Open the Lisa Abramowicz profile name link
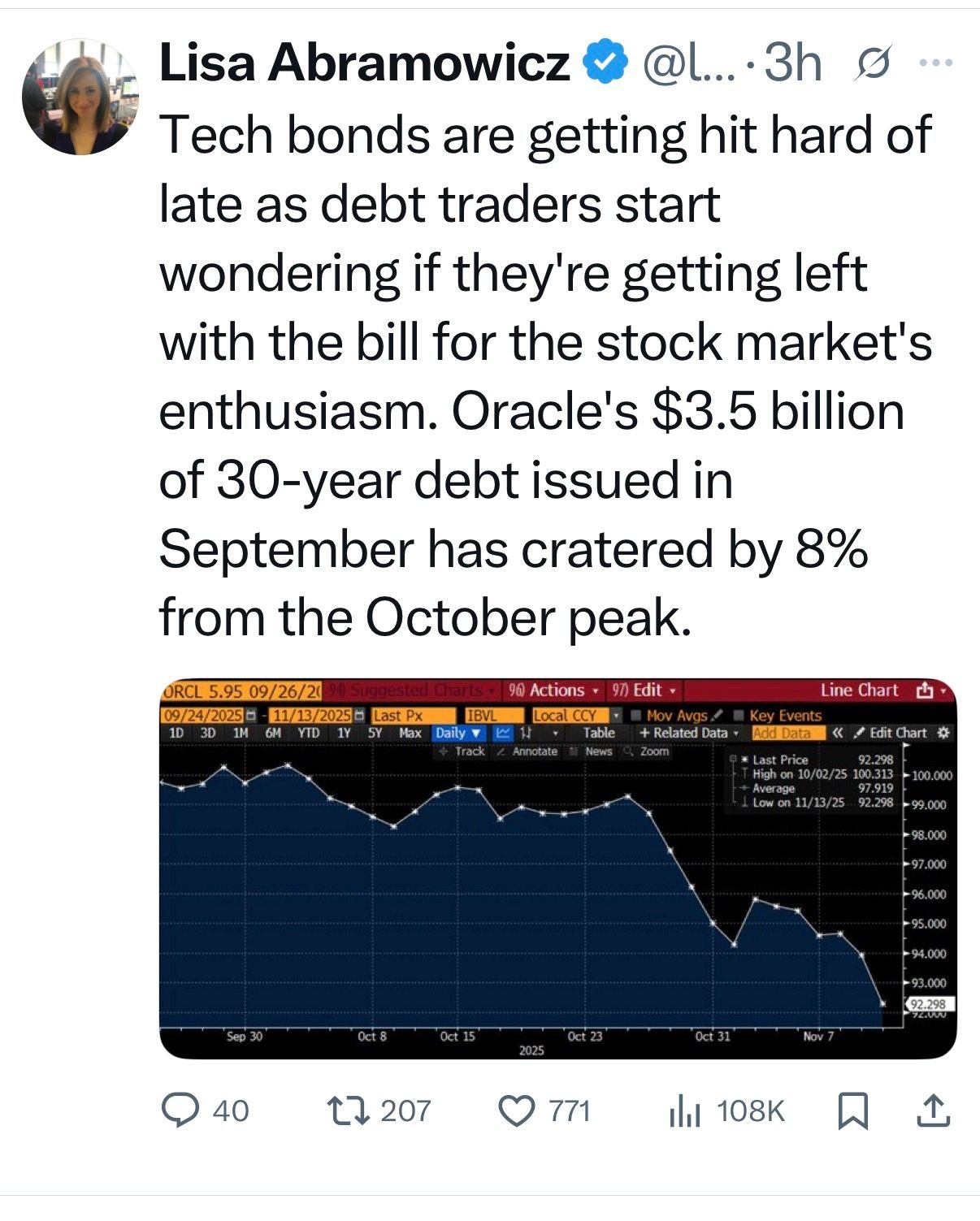This screenshot has width=980, height=1221. point(364,63)
